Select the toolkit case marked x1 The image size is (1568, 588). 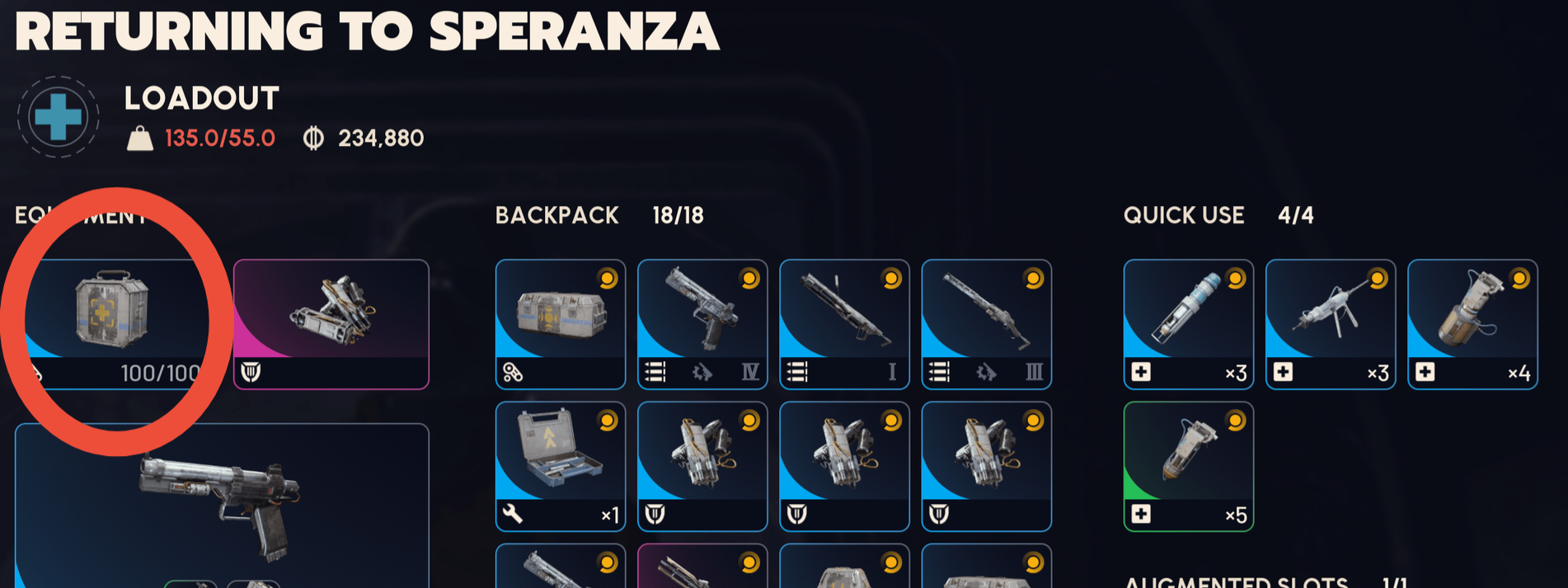[x=561, y=466]
